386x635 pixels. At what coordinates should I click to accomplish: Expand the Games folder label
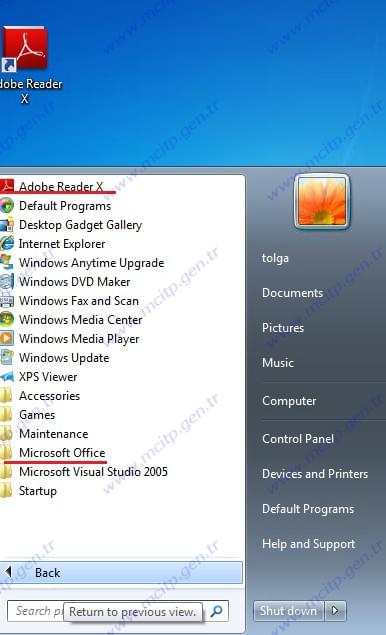tap(37, 415)
